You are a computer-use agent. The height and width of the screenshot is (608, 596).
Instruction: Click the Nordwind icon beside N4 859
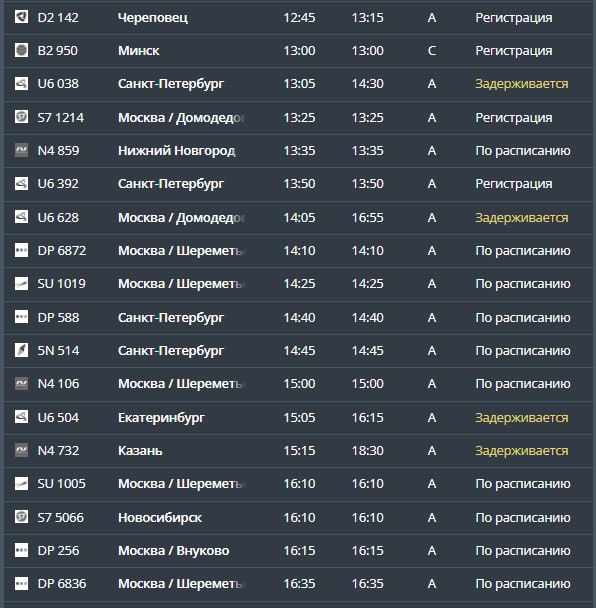[21, 150]
